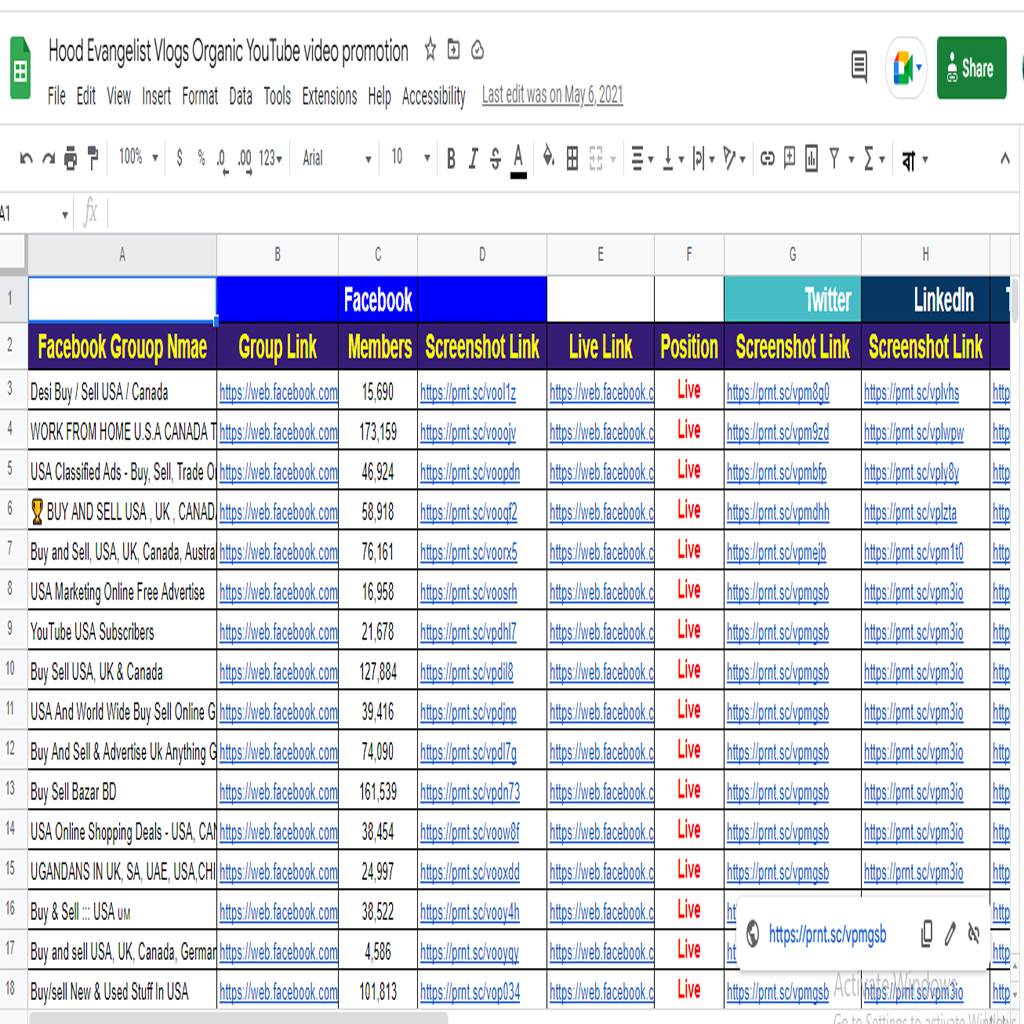Screen dimensions: 1024x1024
Task: Open the vertical align dropdown
Action: click(x=672, y=158)
